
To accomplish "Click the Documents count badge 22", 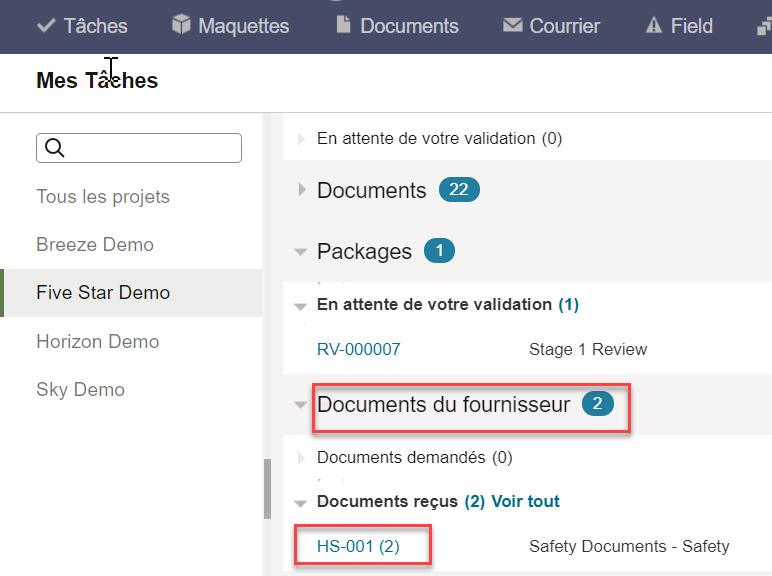I will point(459,190).
